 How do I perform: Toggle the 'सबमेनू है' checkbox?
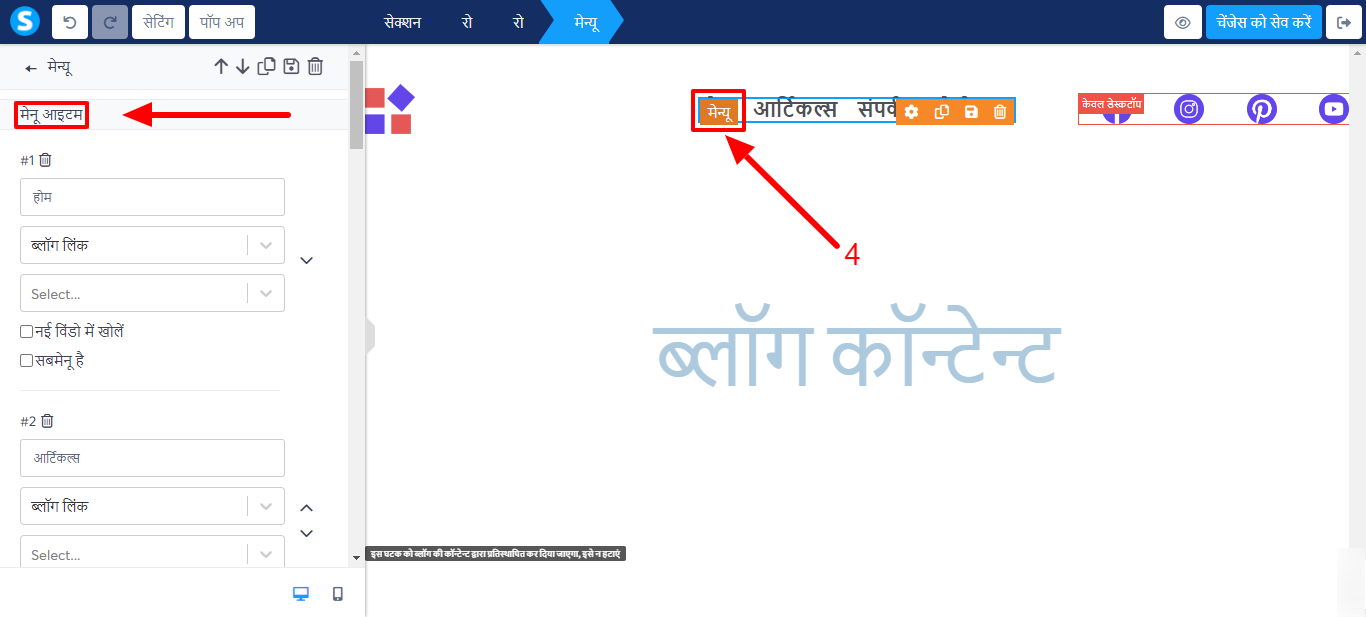click(27, 361)
